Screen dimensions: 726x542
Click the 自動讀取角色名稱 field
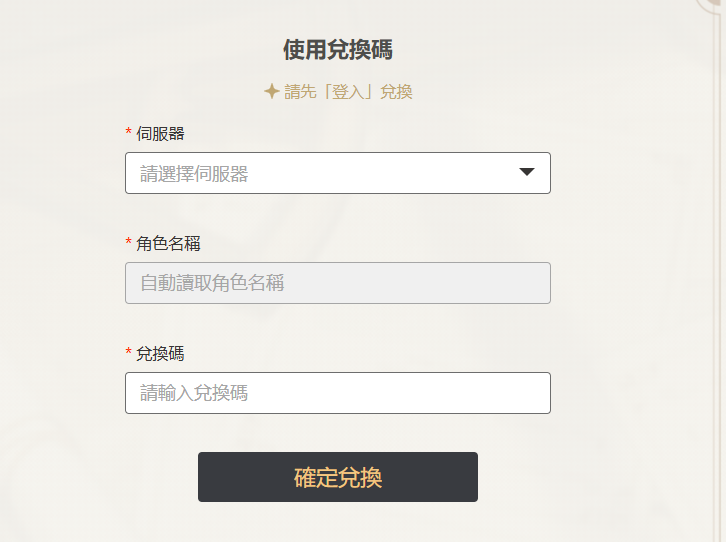[338, 283]
